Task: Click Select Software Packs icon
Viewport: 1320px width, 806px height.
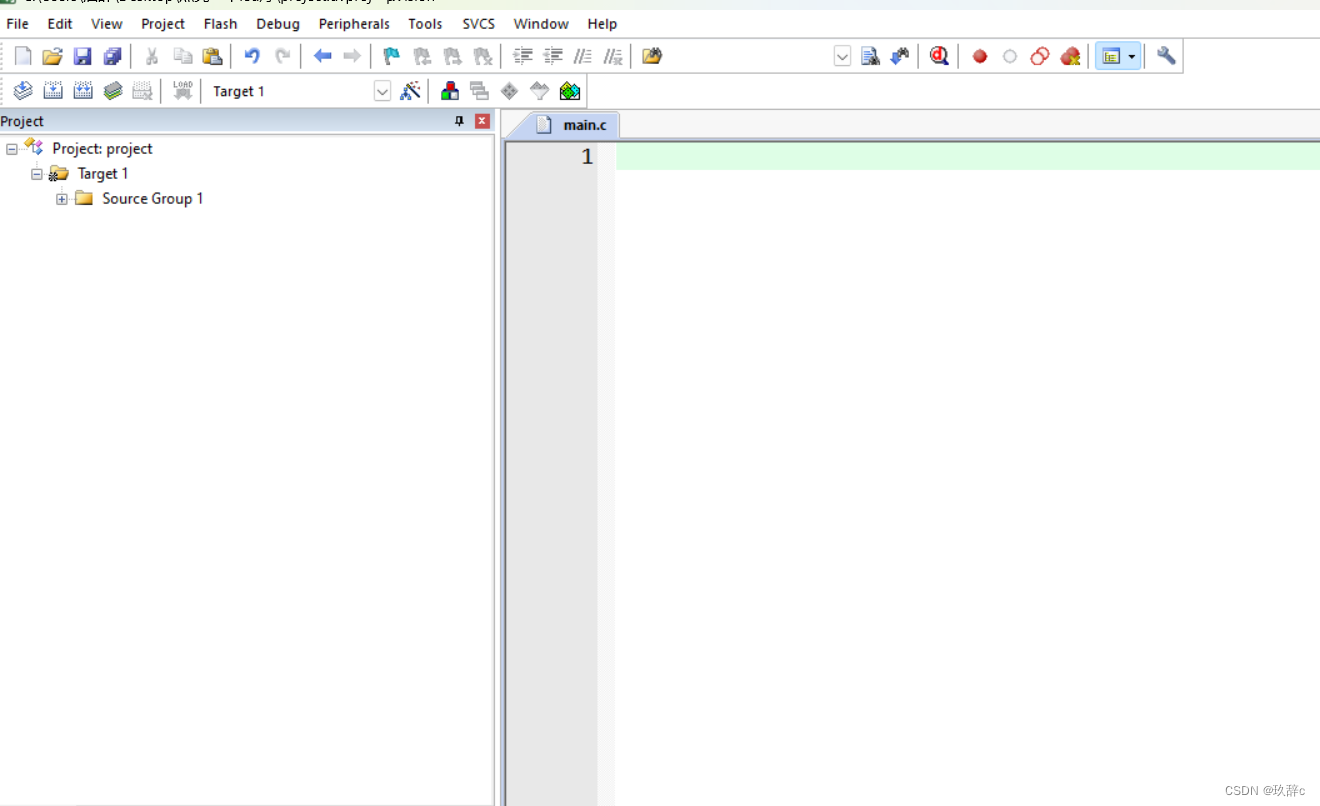Action: point(540,91)
